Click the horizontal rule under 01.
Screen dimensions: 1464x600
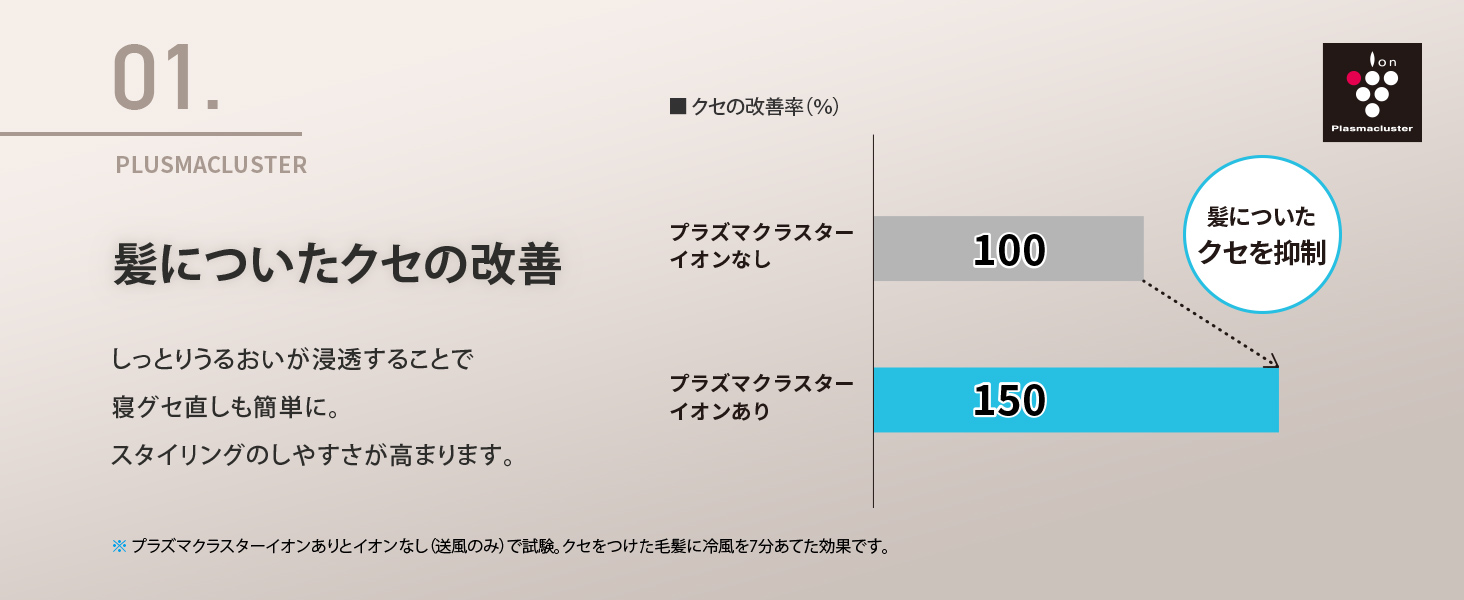(x=150, y=133)
